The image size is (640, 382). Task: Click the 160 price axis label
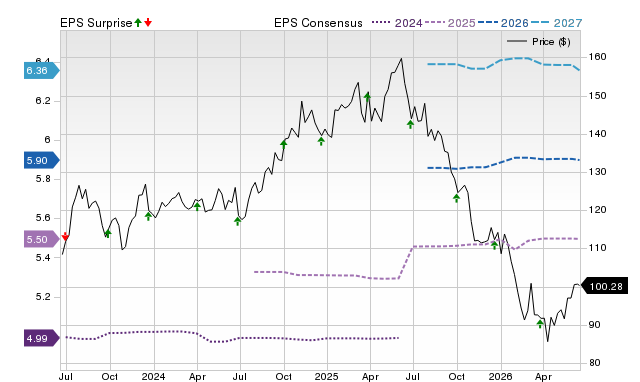point(598,57)
